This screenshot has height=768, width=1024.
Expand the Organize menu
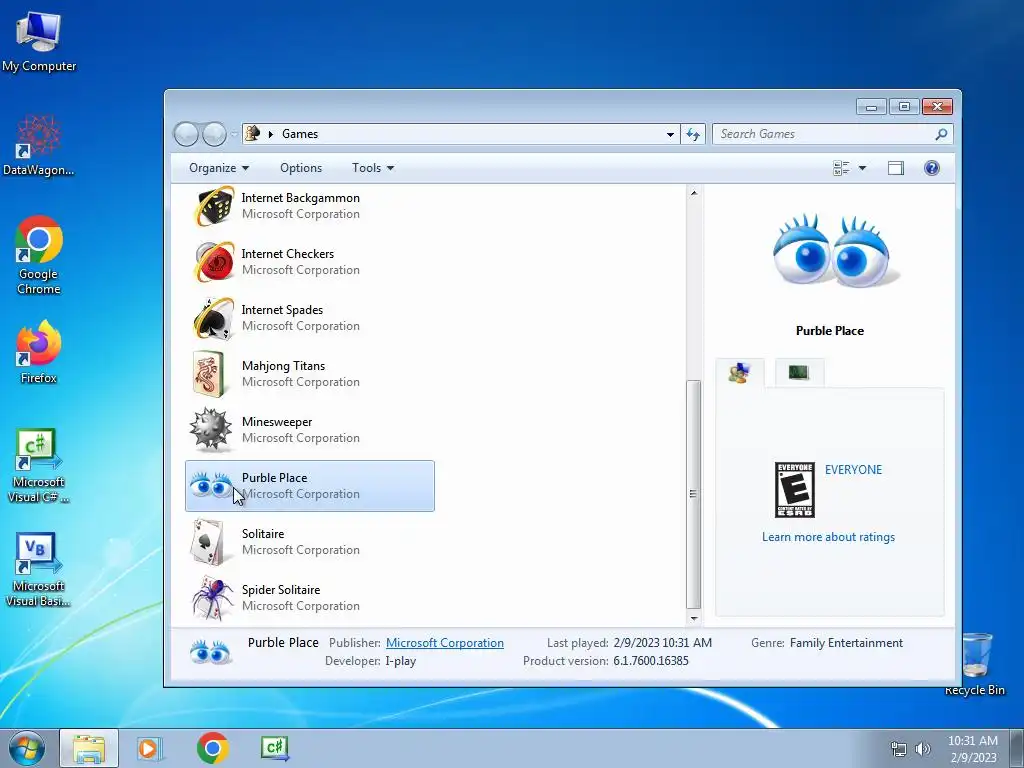click(219, 168)
